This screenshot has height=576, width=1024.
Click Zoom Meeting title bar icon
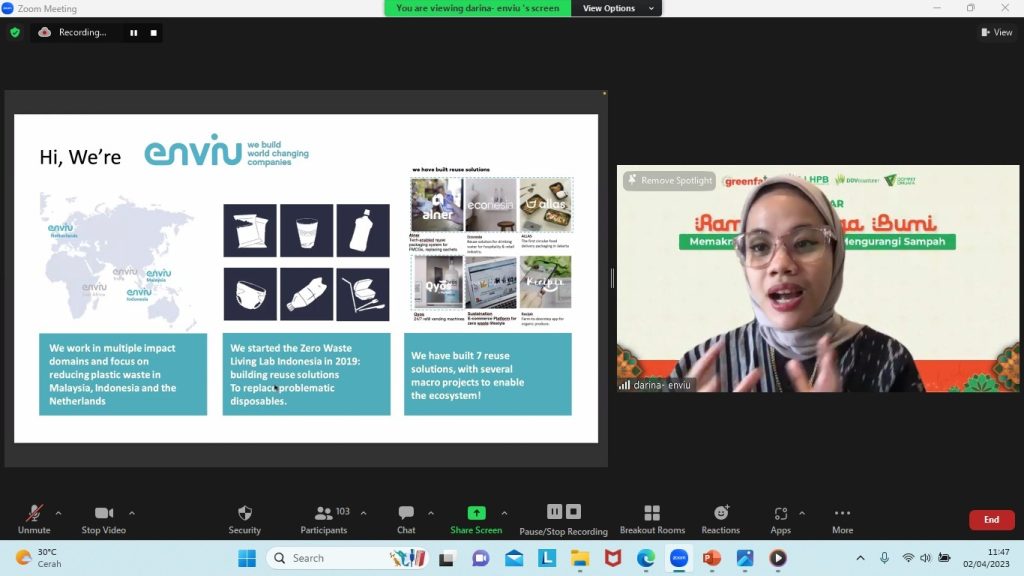tap(7, 8)
